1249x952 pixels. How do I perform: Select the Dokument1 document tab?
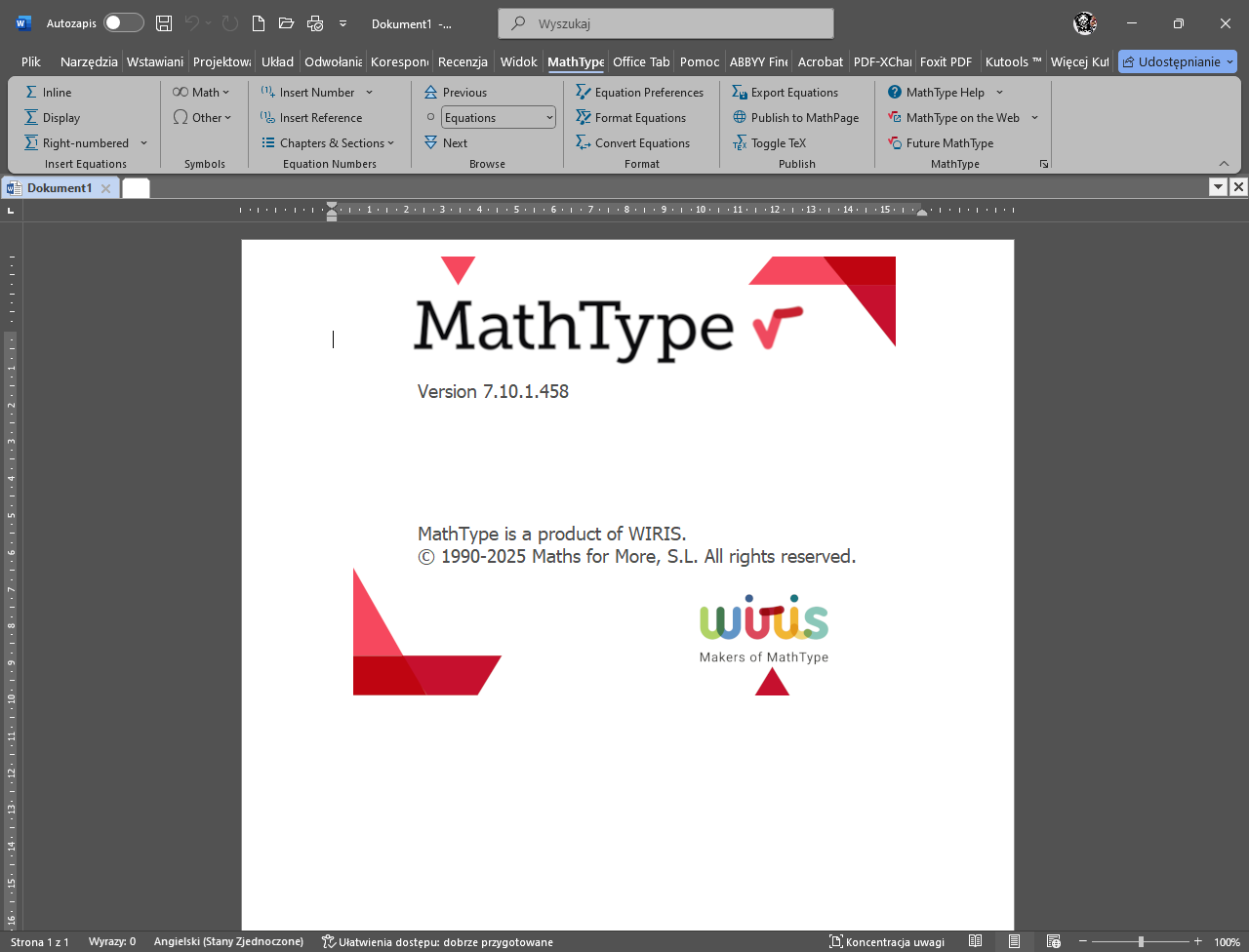[60, 187]
